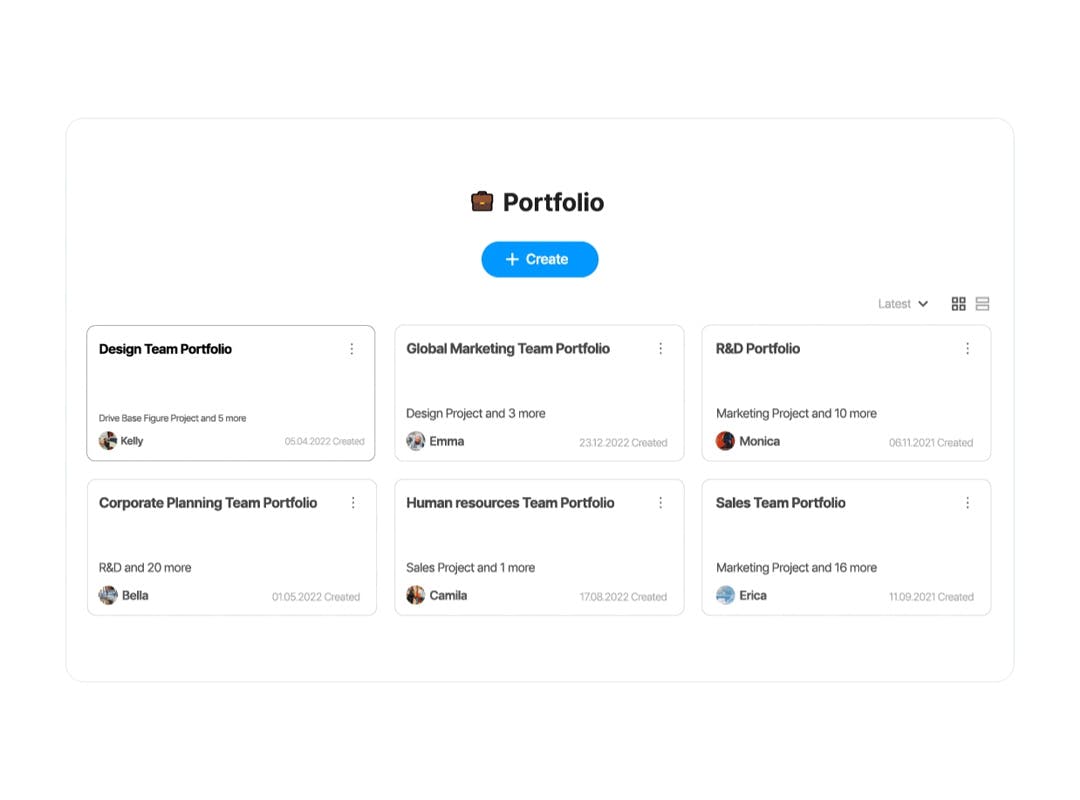This screenshot has height=800, width=1080.
Task: Switch to the list view layout
Action: coord(983,304)
